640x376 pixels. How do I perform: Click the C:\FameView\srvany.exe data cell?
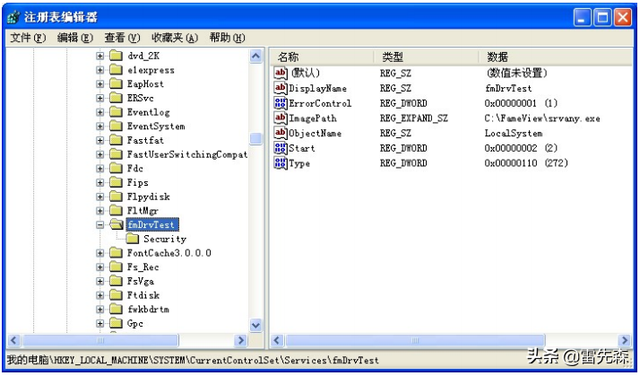542,118
